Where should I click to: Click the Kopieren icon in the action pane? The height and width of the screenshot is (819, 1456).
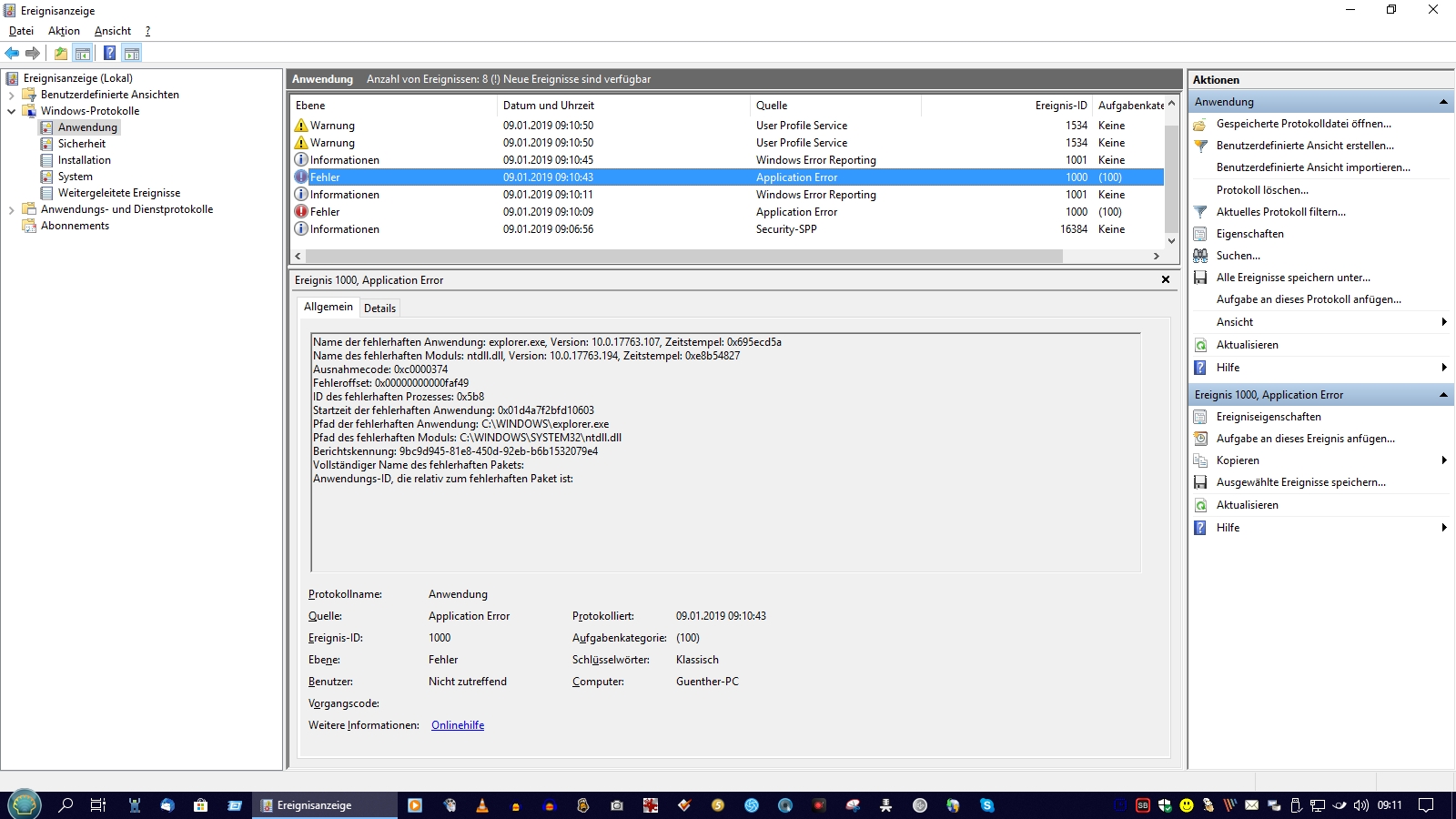pos(1200,460)
